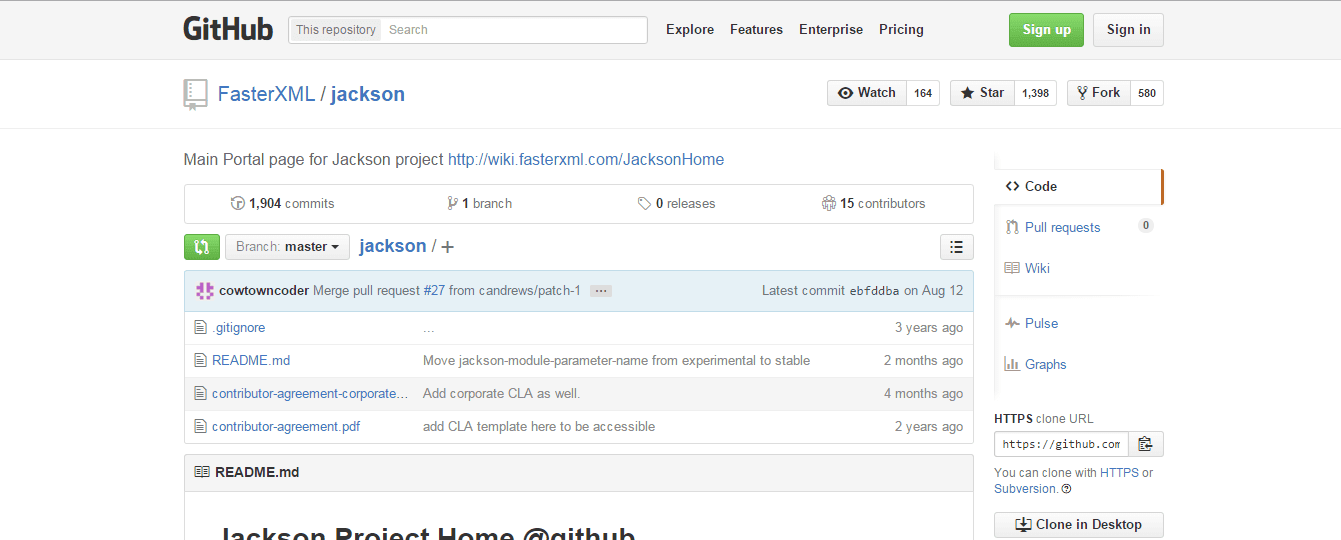Screen dimensions: 1341x540
Task: Open jackson breadcrumb path link
Action: (392, 246)
